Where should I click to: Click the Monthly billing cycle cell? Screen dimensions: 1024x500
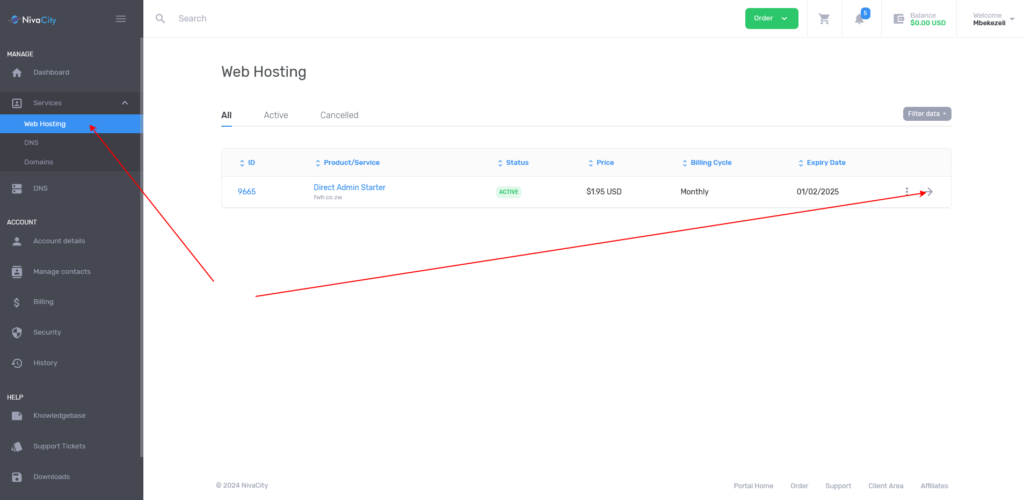point(694,192)
